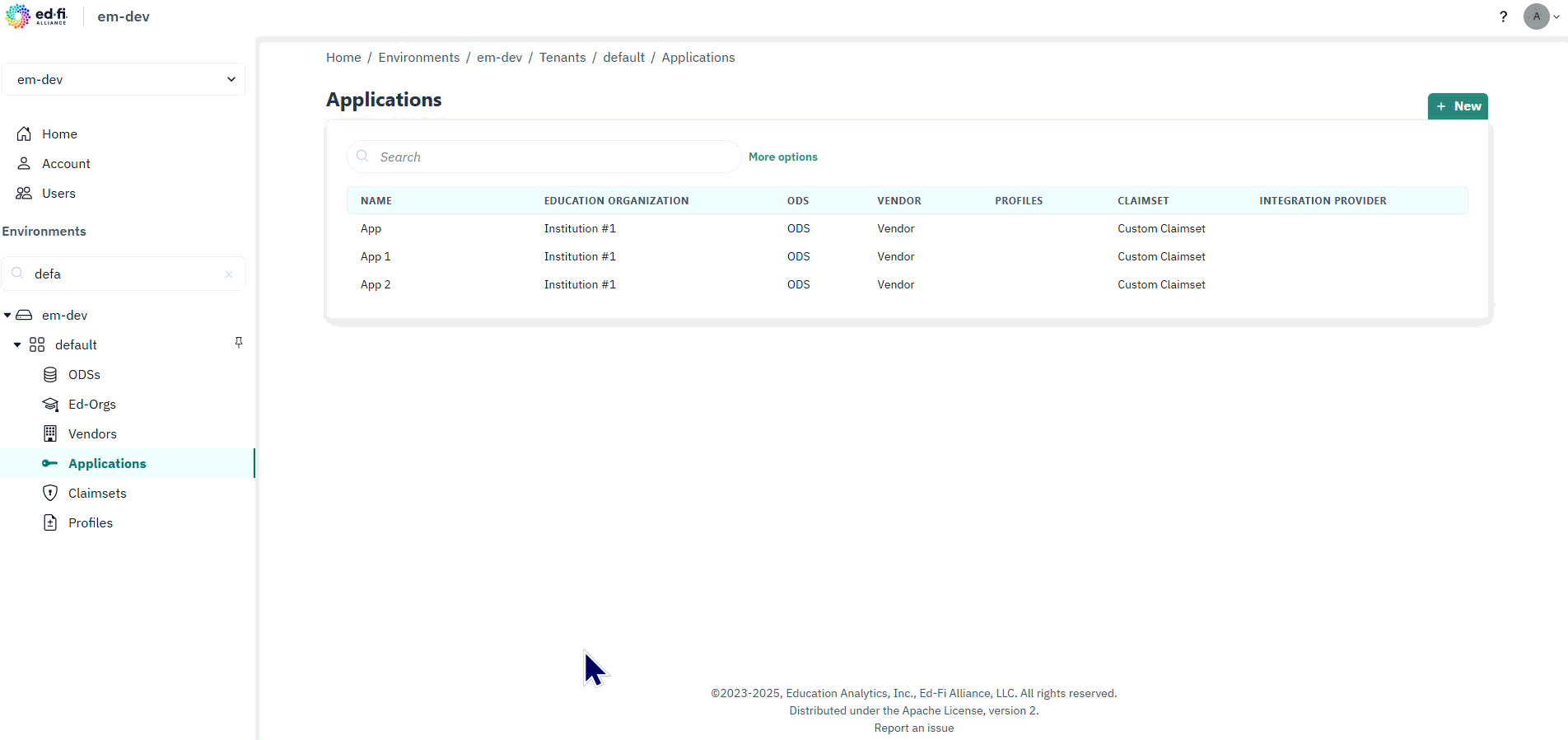Sort by INTEGRATION PROVIDER column header
1568x740 pixels.
(1323, 200)
